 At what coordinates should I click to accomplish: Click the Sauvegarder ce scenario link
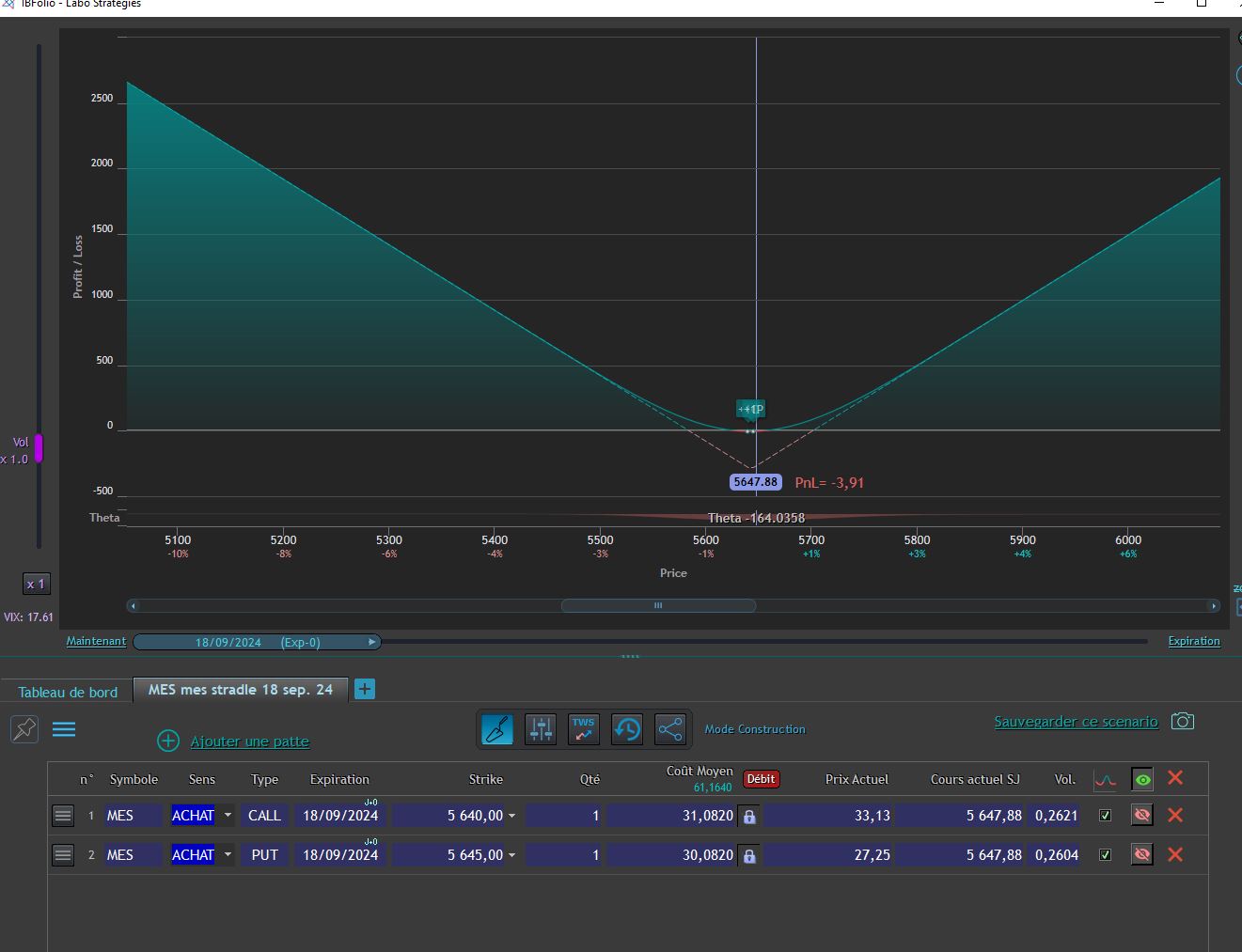click(1076, 722)
